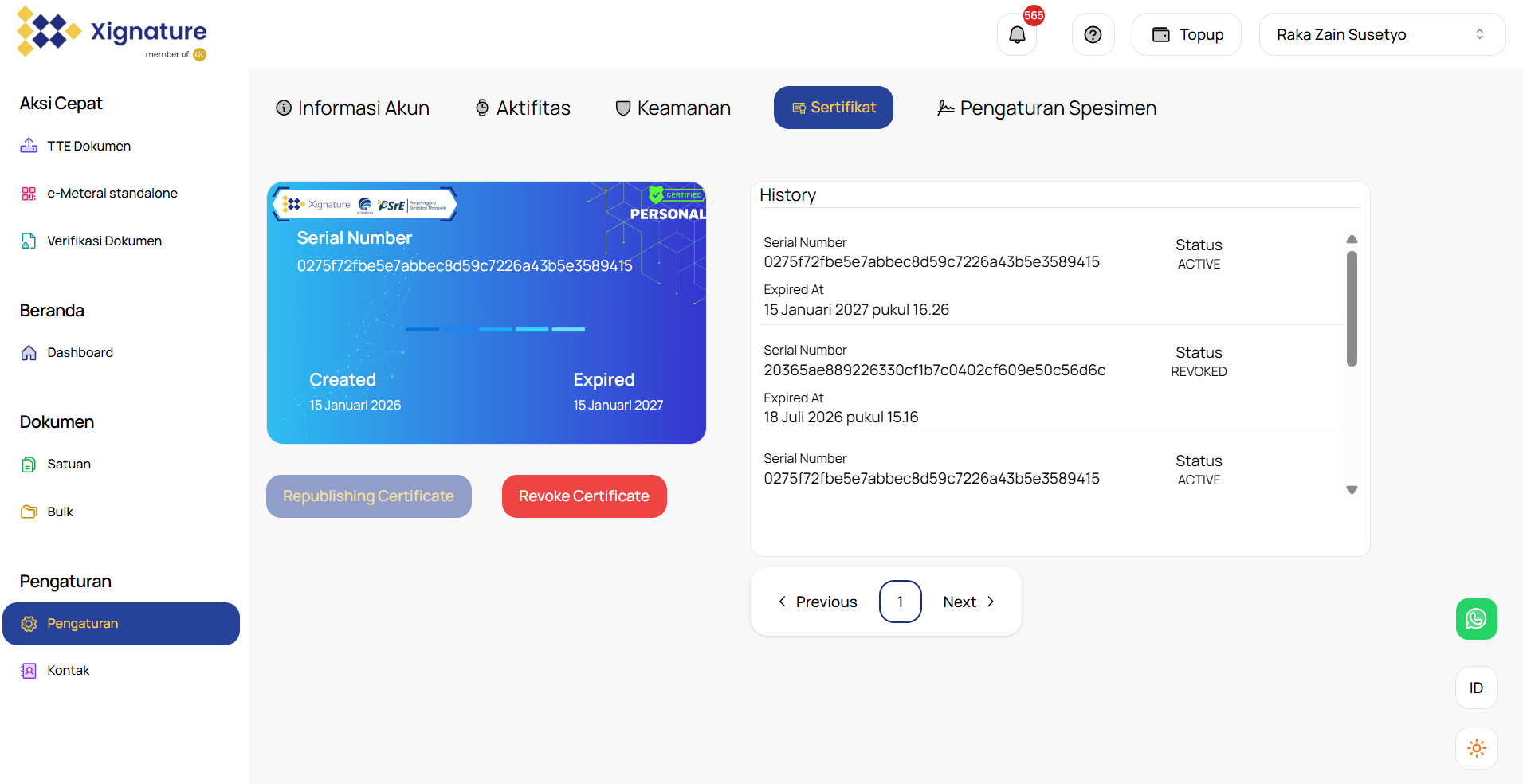
Task: Expand Raka Zain Susetyo account dropdown
Action: pyautogui.click(x=1381, y=35)
